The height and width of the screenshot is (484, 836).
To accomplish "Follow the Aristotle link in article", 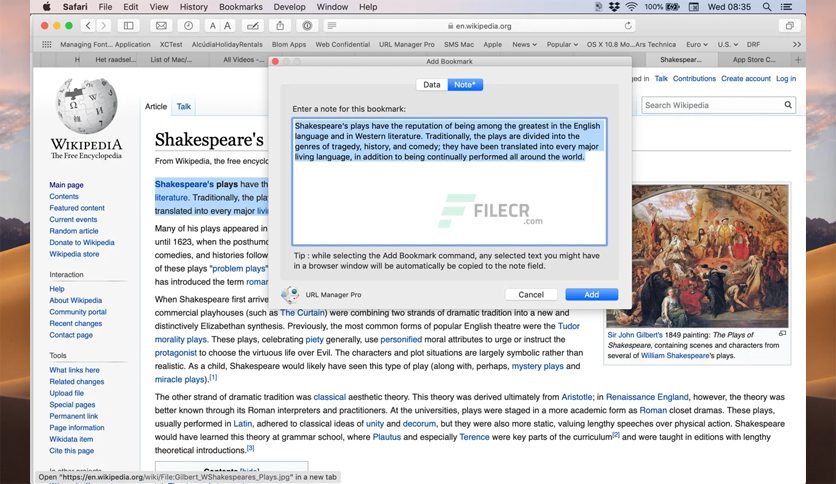I will 576,397.
